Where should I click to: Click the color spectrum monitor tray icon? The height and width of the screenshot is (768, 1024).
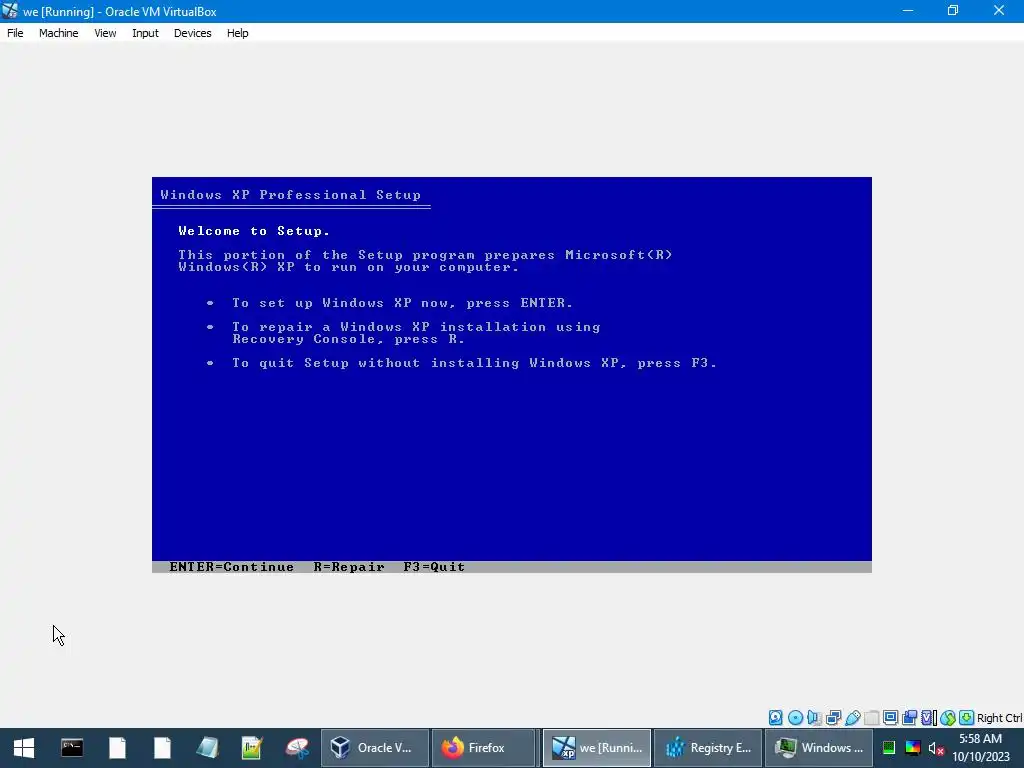[x=913, y=748]
